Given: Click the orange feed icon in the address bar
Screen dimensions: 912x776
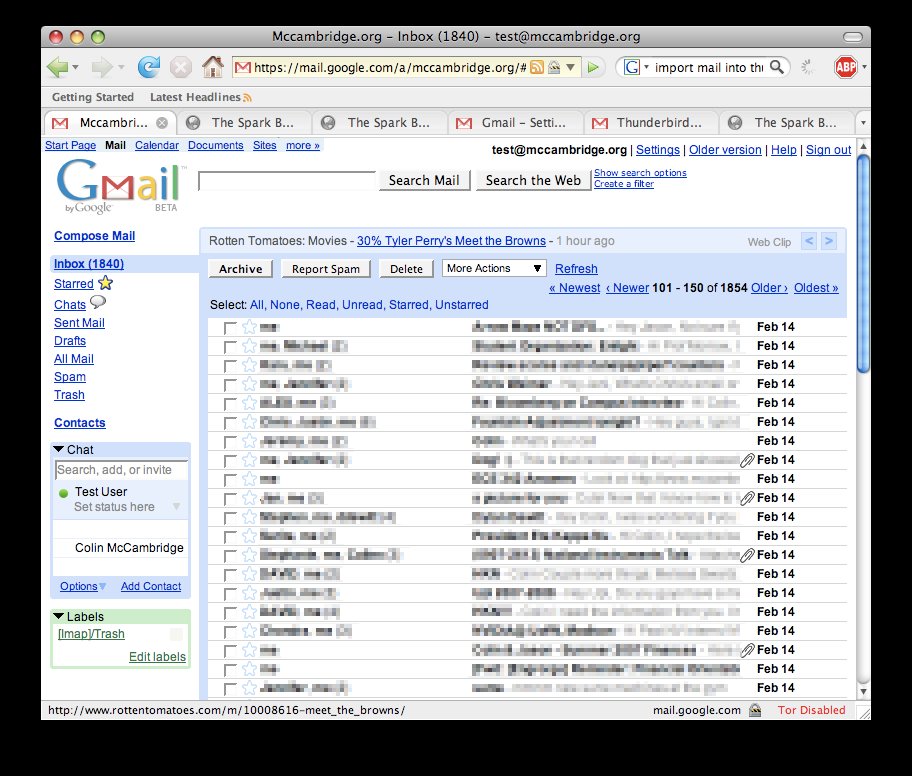Looking at the screenshot, I should 537,67.
